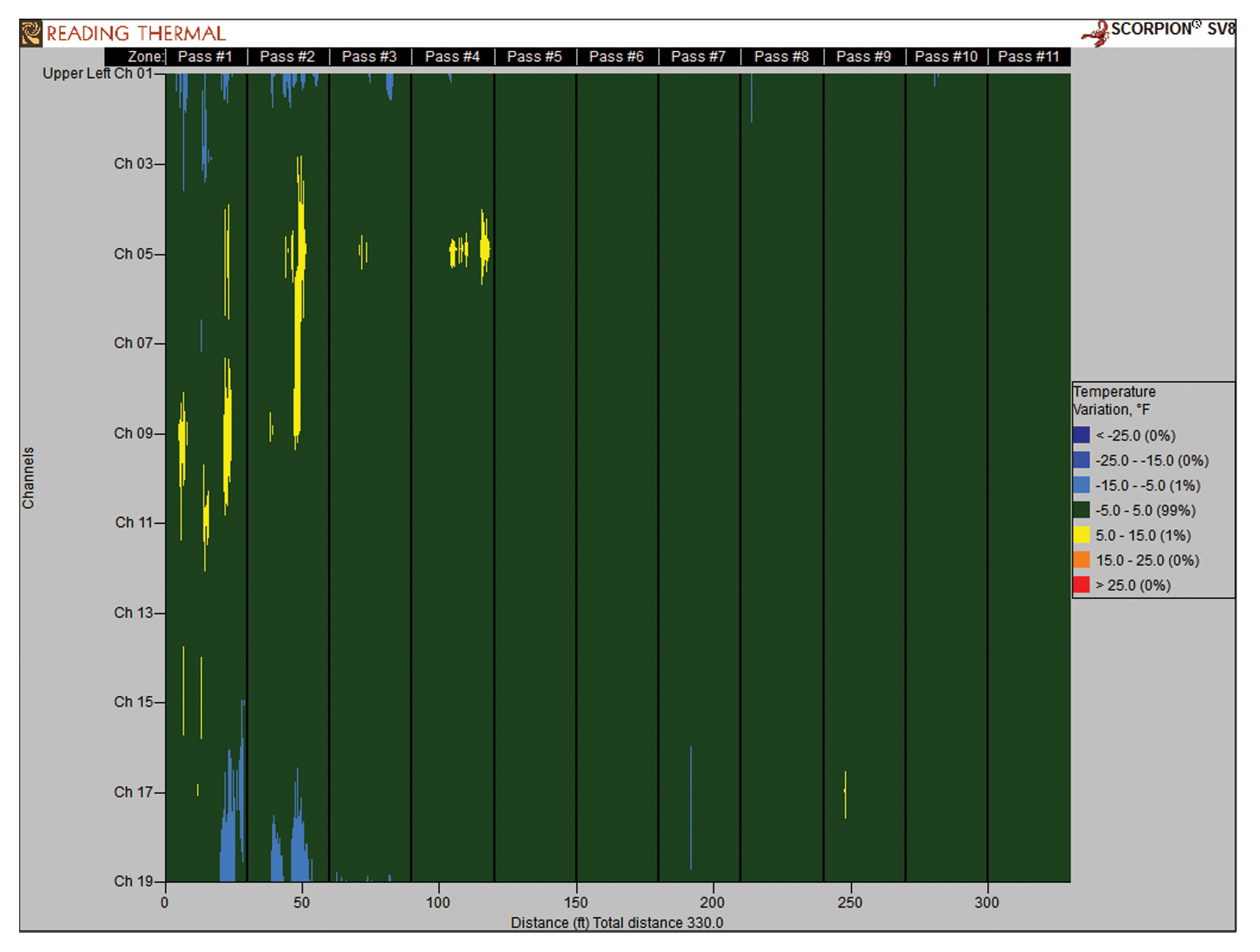
Task: Click the 150 tick on distance axis
Action: click(576, 902)
